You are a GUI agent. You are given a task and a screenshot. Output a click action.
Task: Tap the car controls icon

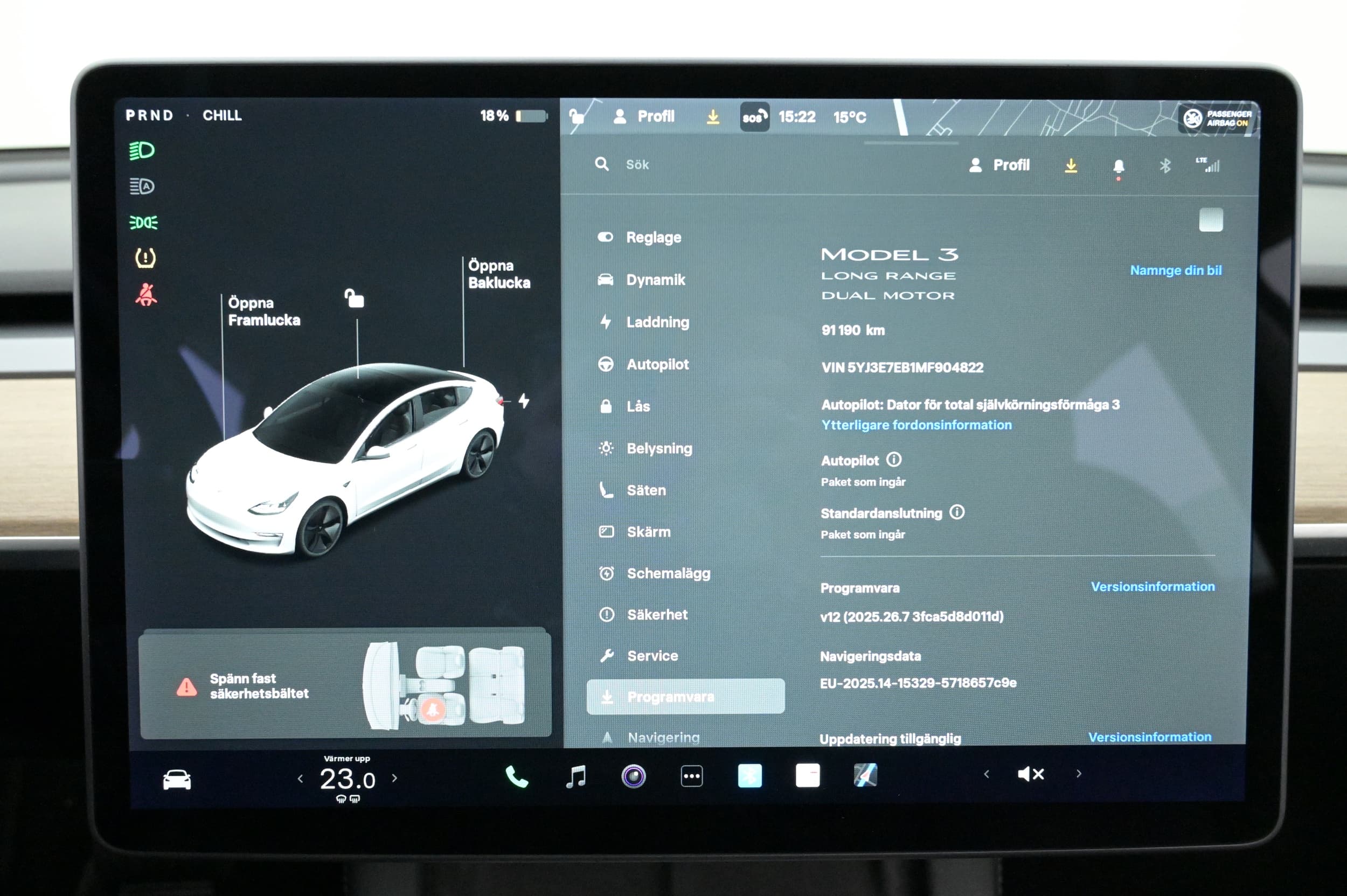click(177, 780)
